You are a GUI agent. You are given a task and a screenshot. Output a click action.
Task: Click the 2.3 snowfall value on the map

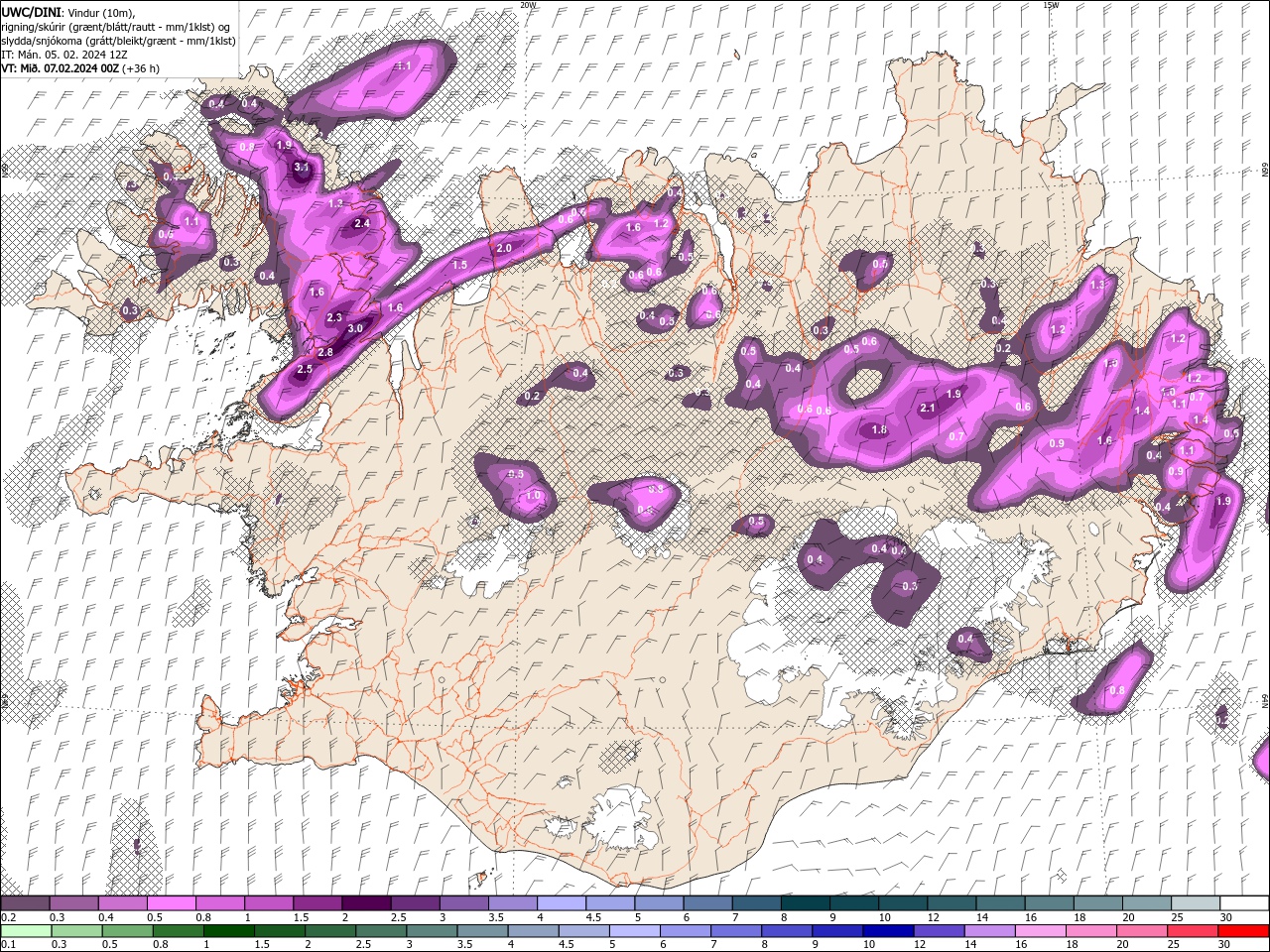334,318
